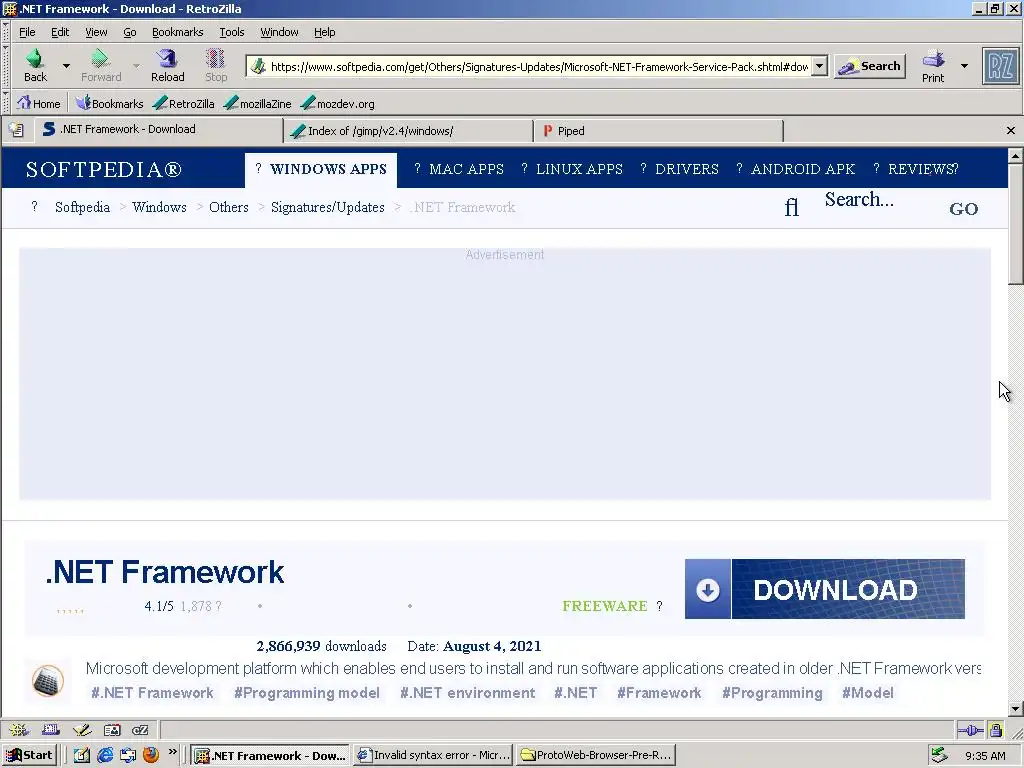Screen dimensions: 1024x768
Task: Close the current tab with the X
Action: [1010, 131]
